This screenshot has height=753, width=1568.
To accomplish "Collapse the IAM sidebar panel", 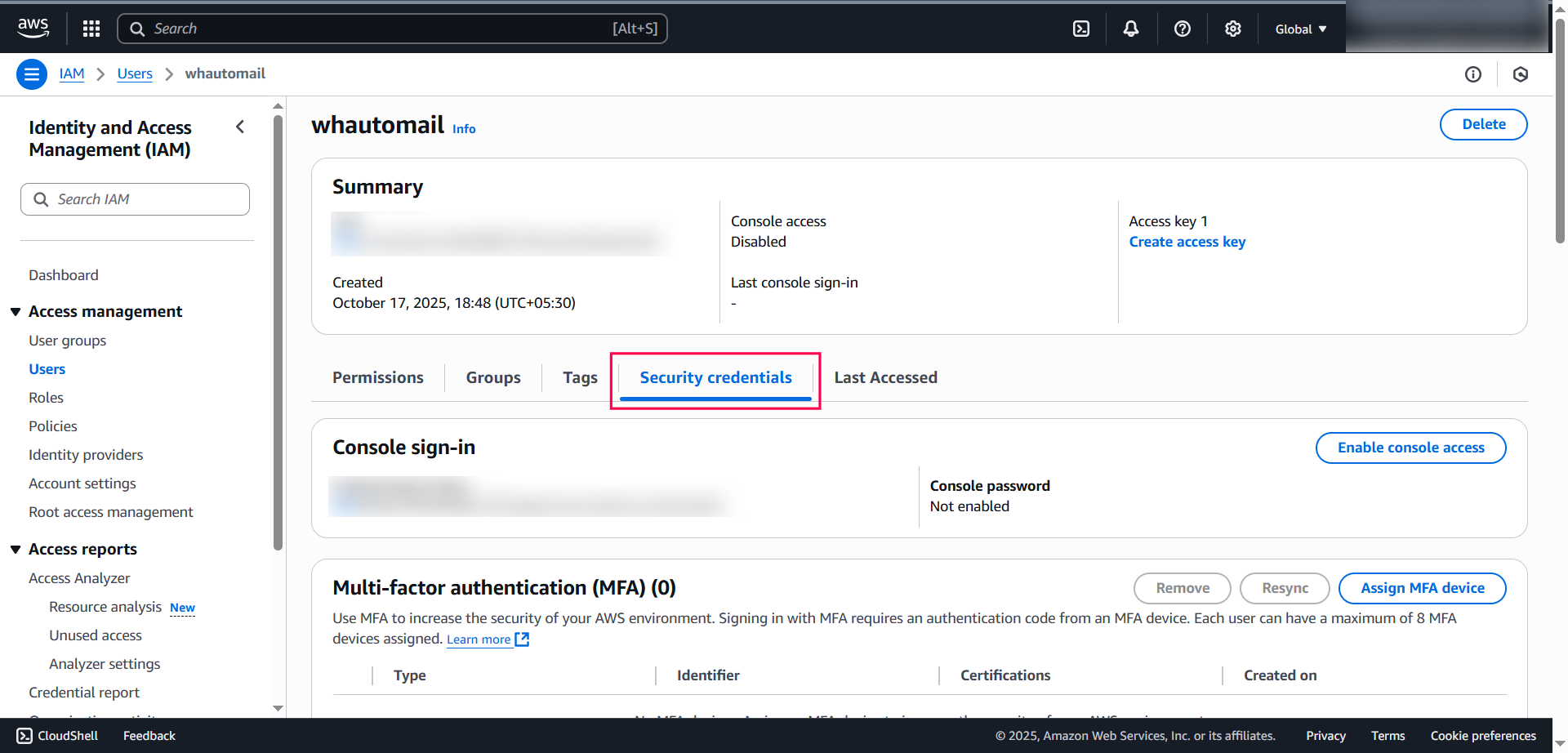I will pyautogui.click(x=240, y=127).
